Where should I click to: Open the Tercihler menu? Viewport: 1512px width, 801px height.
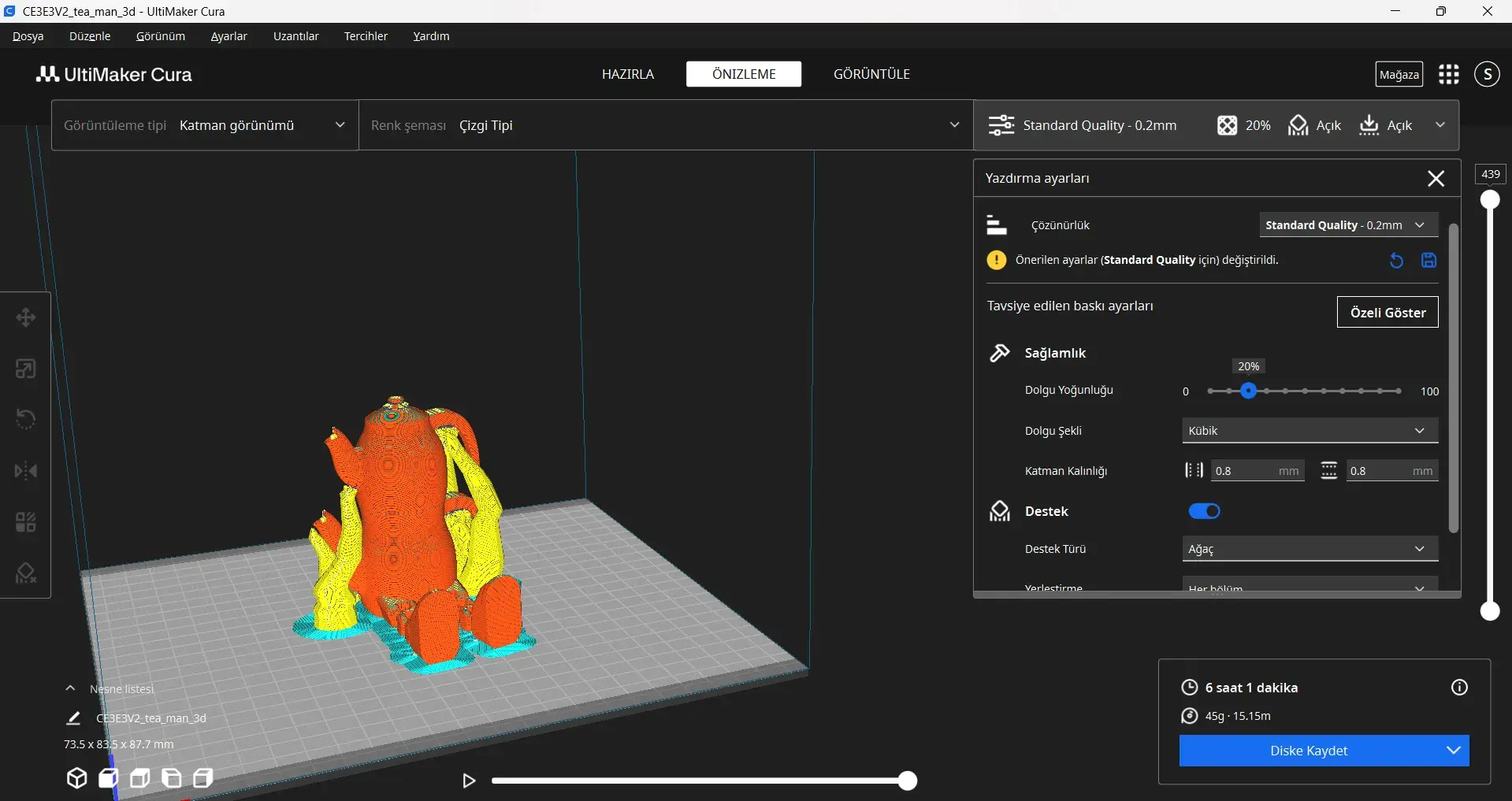click(x=366, y=36)
